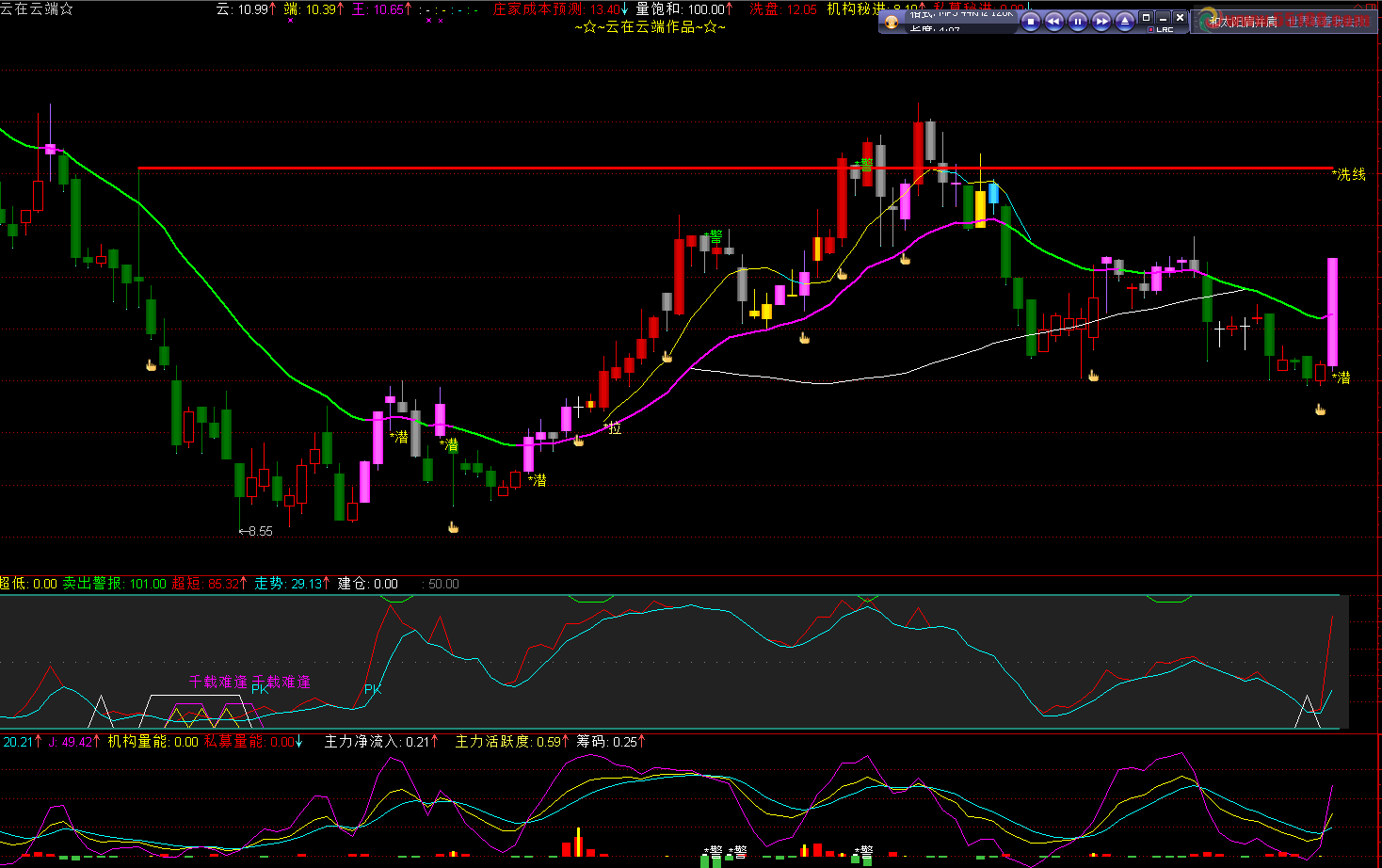Click the eject/open file button
This screenshot has height=868, width=1382.
click(x=1125, y=22)
